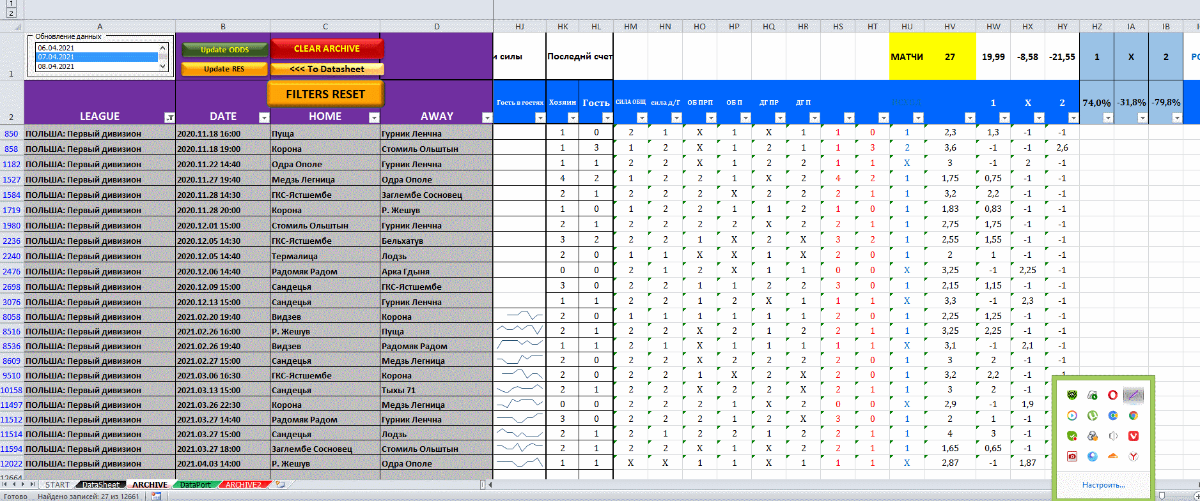Open uTorrent from the system tray popup
This screenshot has width=1200, height=501.
coord(1092,416)
